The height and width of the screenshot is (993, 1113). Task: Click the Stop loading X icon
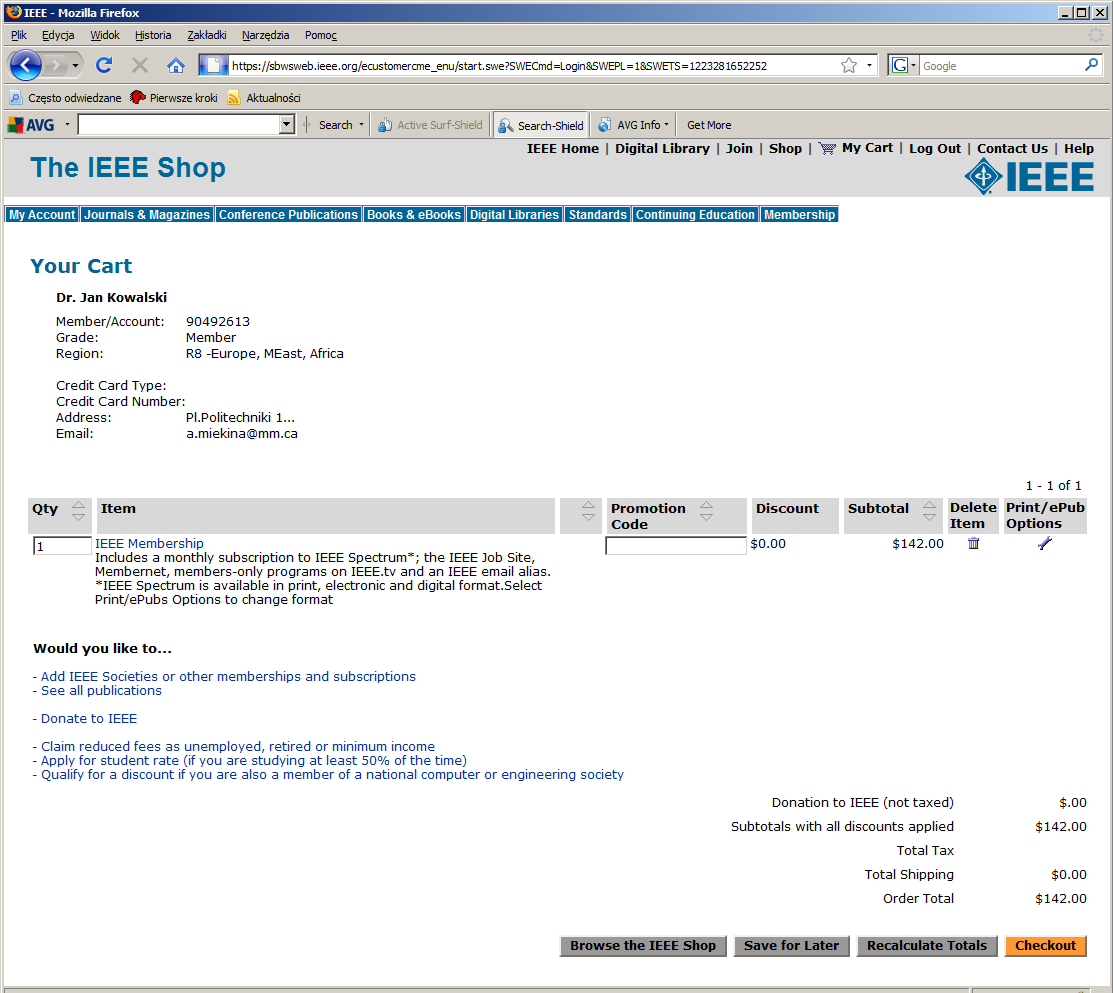[x=140, y=65]
